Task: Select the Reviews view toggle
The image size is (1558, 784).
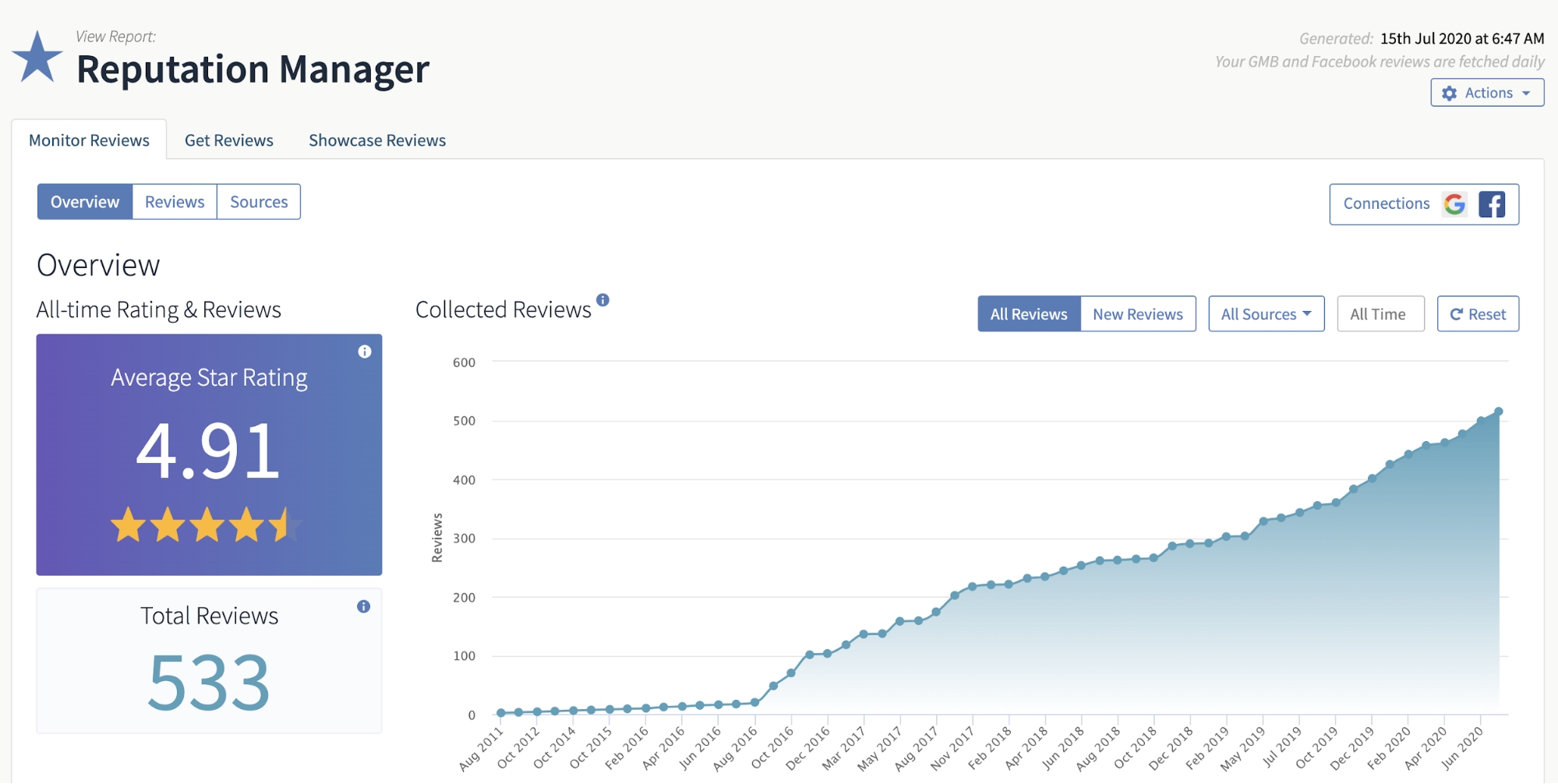Action: (x=174, y=201)
